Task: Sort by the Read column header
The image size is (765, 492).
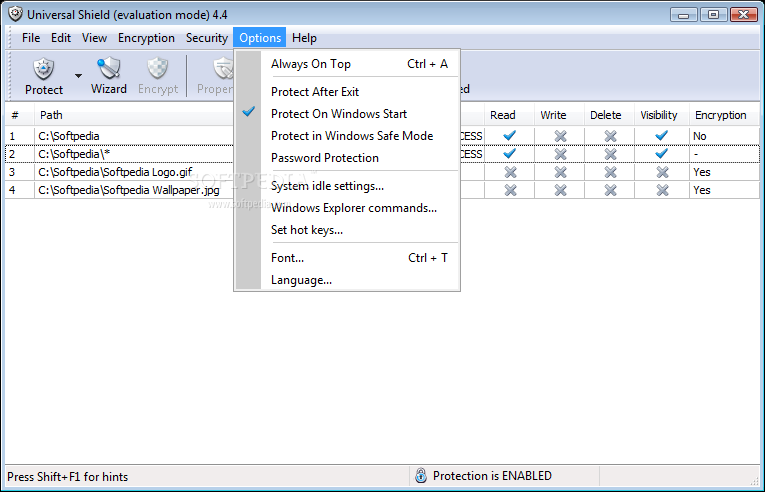Action: (509, 115)
